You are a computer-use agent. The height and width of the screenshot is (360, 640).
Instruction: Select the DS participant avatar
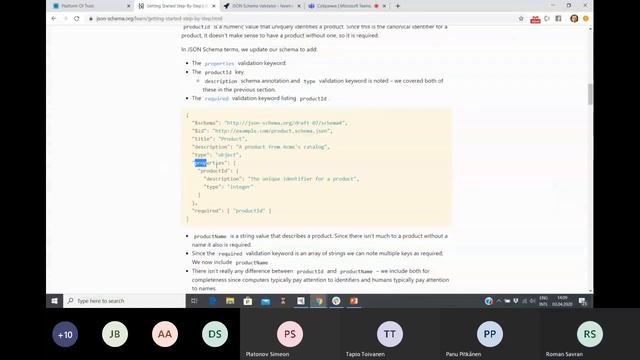[x=215, y=334]
